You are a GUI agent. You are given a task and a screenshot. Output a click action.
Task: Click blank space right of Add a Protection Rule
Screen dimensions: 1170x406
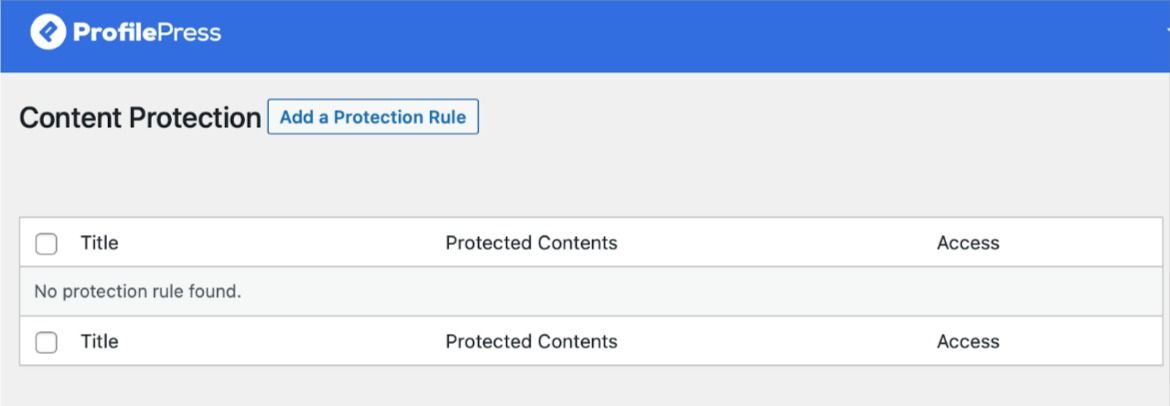coord(800,118)
